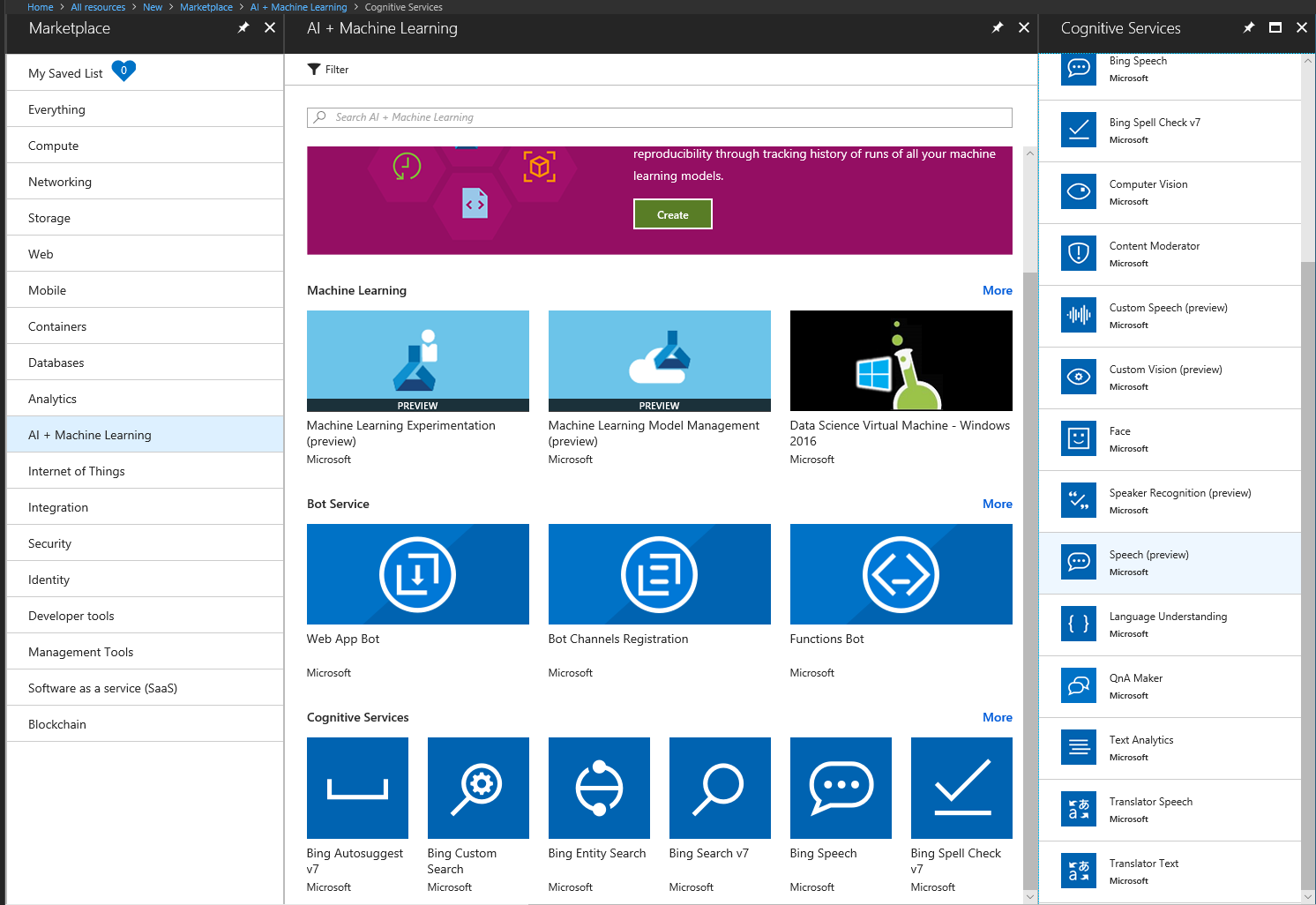The image size is (1316, 905).
Task: Click the Filter funnel icon
Action: pyautogui.click(x=314, y=70)
